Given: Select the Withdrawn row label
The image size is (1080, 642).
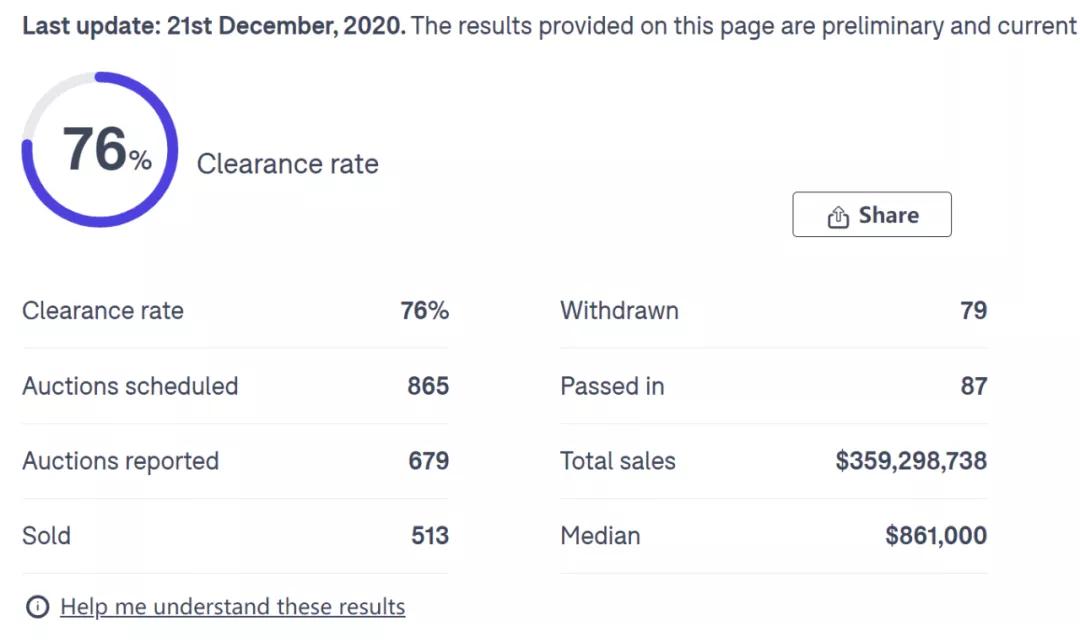Looking at the screenshot, I should point(619,311).
